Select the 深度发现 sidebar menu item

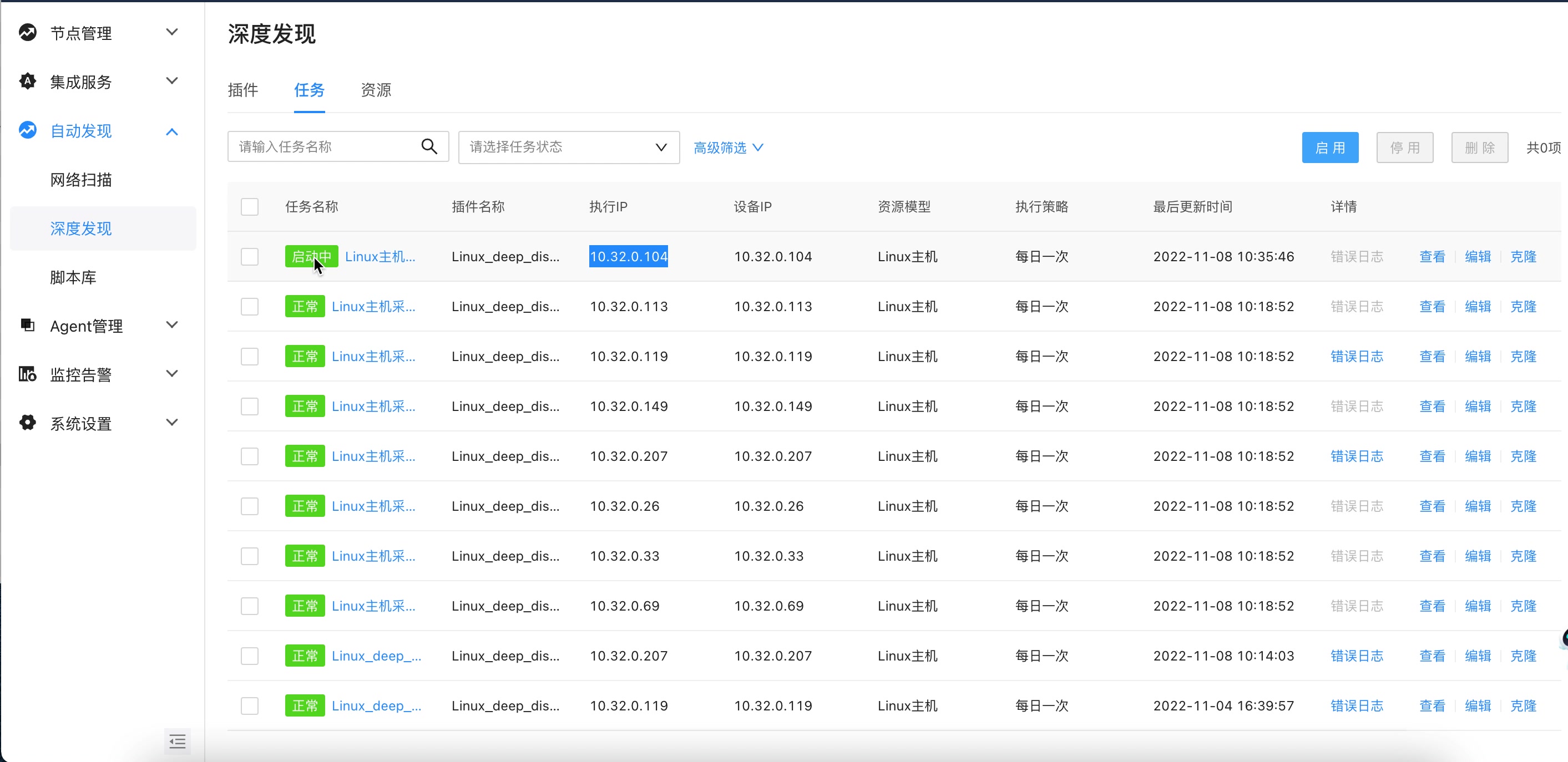click(80, 228)
